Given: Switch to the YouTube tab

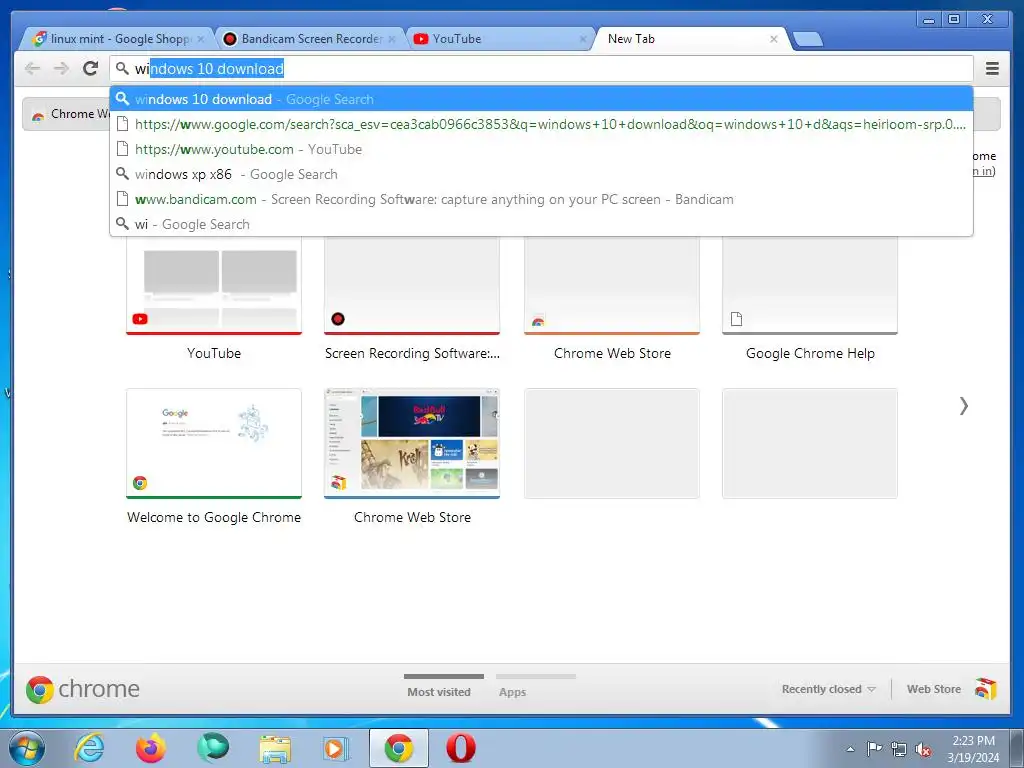Looking at the screenshot, I should tap(500, 39).
